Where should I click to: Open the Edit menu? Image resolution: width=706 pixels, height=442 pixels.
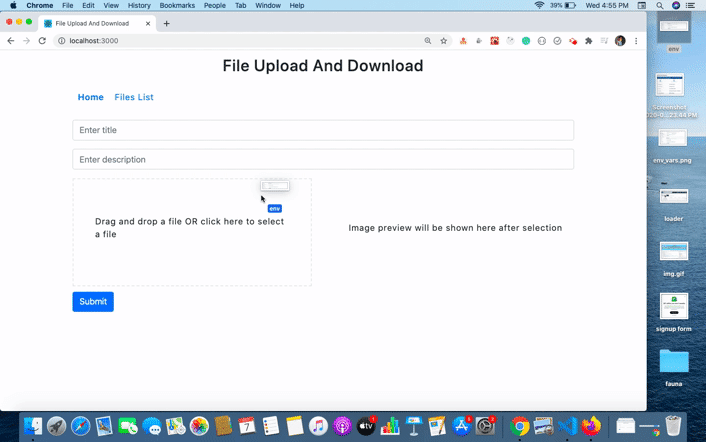pyautogui.click(x=88, y=5)
